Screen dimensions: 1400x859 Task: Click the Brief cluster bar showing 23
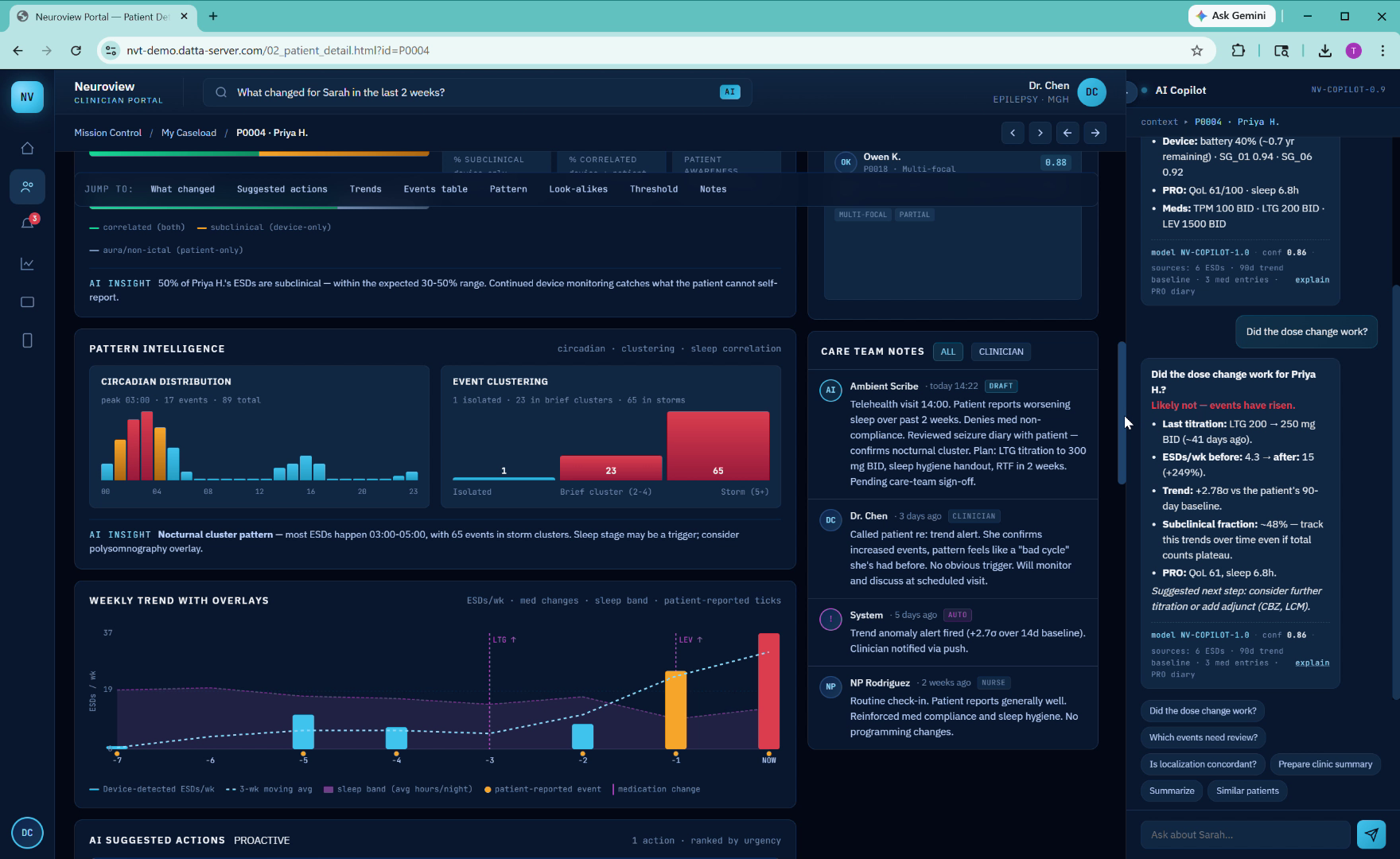click(x=610, y=468)
